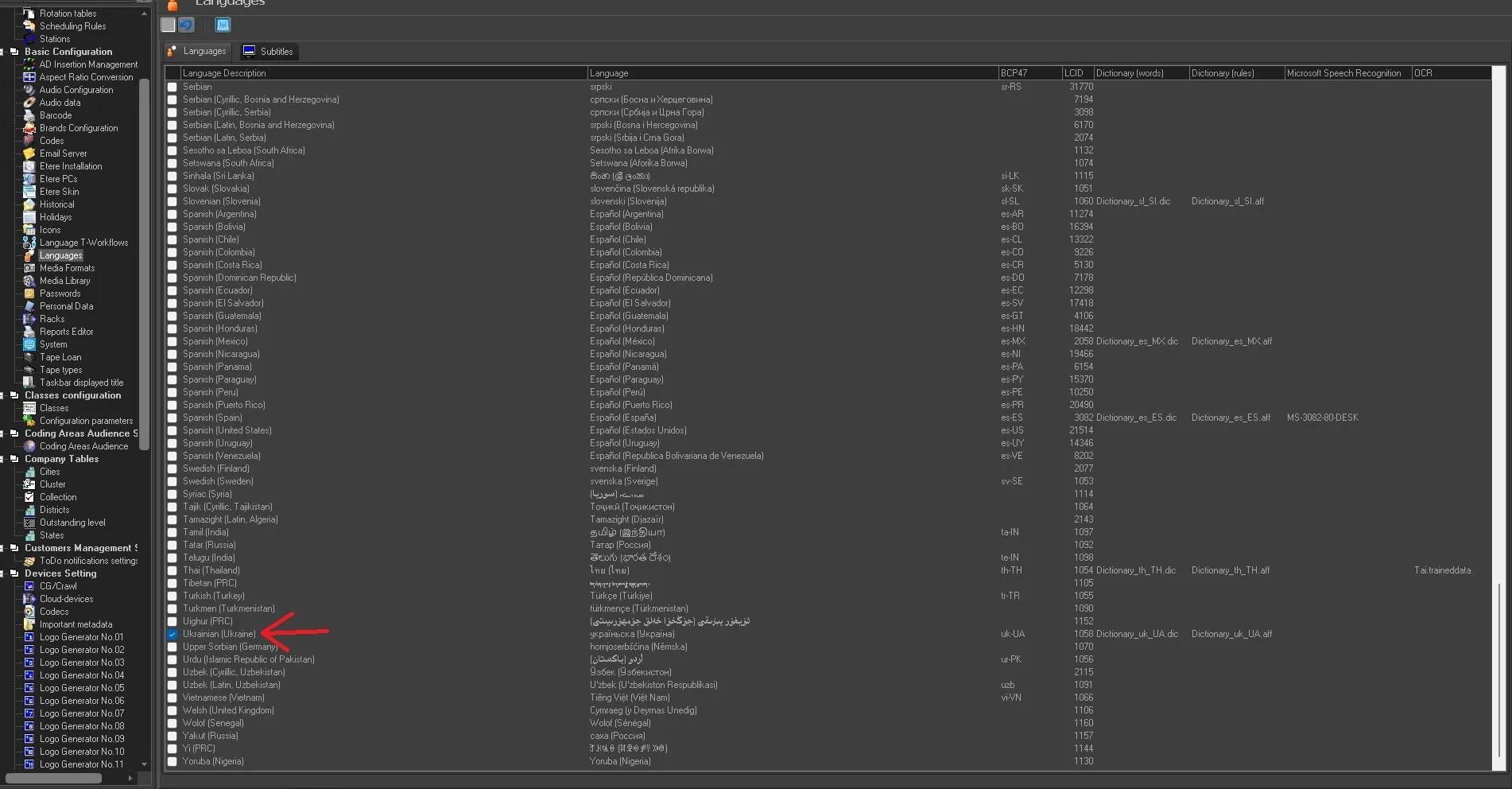Click the sidebar scroll-down arrow
This screenshot has height=789, width=1512.
tap(144, 764)
